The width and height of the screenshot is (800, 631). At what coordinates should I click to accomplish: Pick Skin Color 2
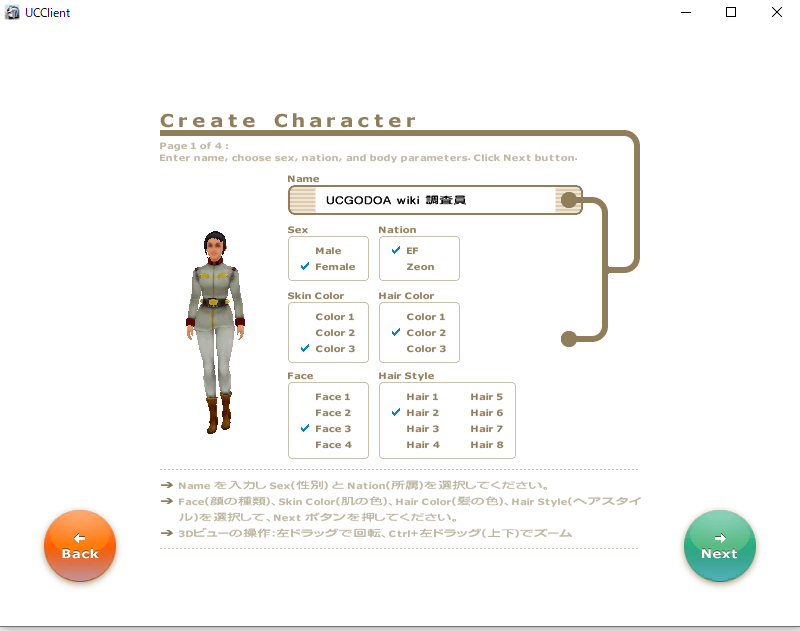[335, 332]
